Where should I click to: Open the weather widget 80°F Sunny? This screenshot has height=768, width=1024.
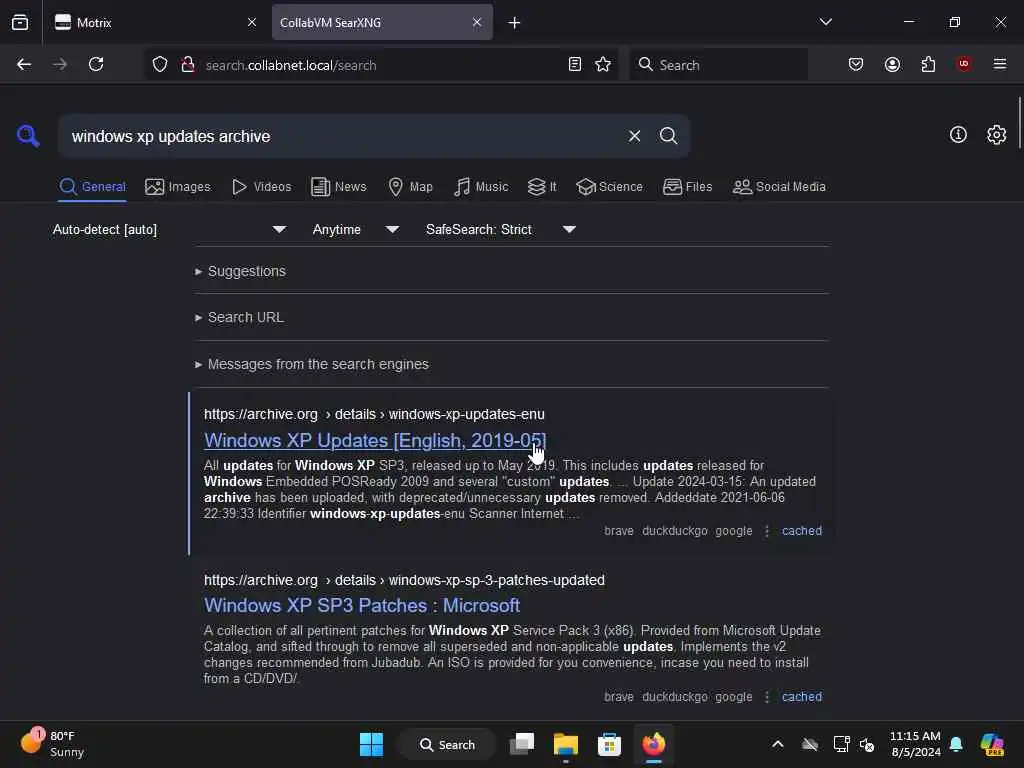tap(54, 744)
